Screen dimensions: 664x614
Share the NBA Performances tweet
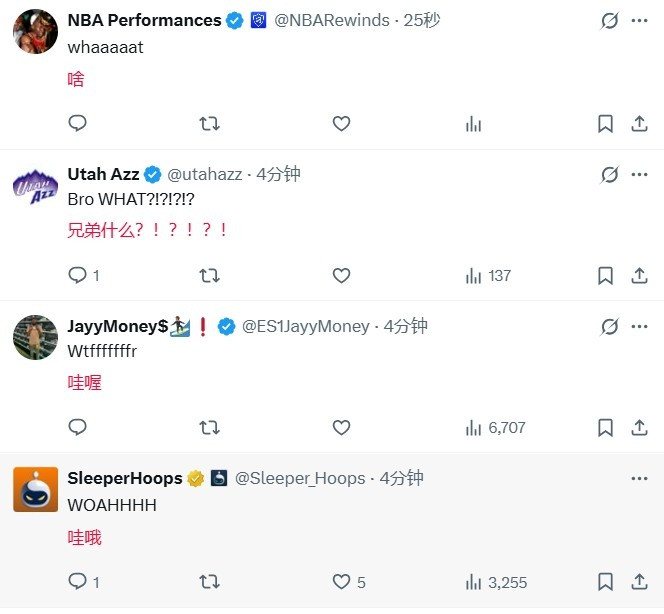639,123
